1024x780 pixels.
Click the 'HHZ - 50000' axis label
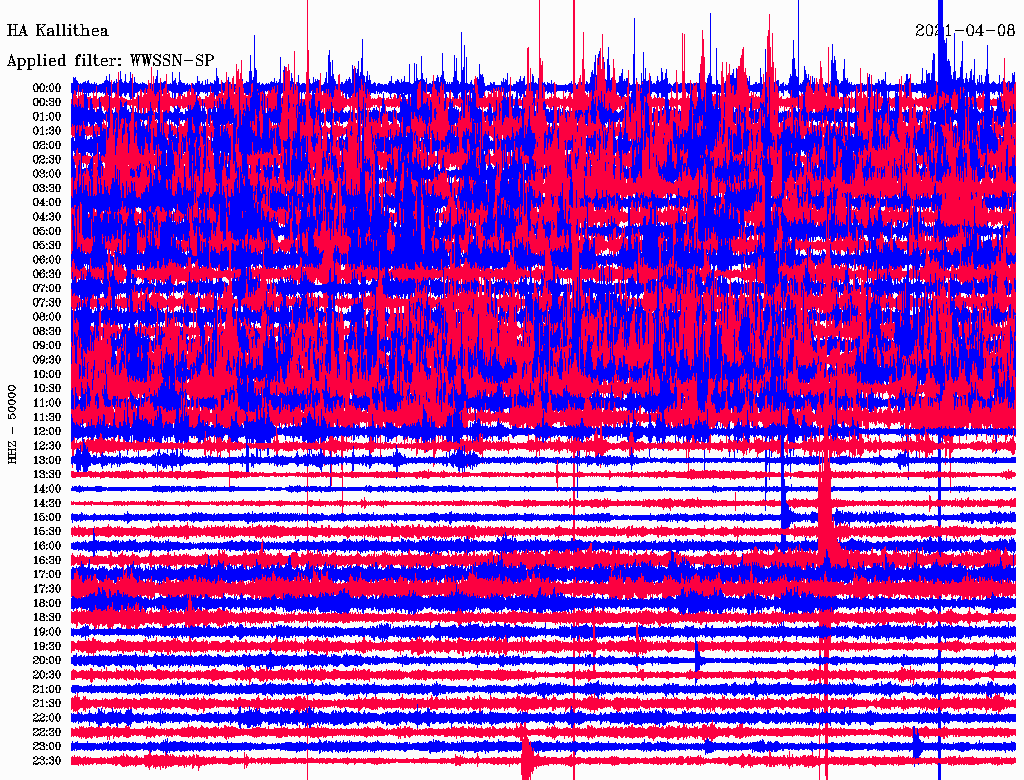pyautogui.click(x=12, y=425)
